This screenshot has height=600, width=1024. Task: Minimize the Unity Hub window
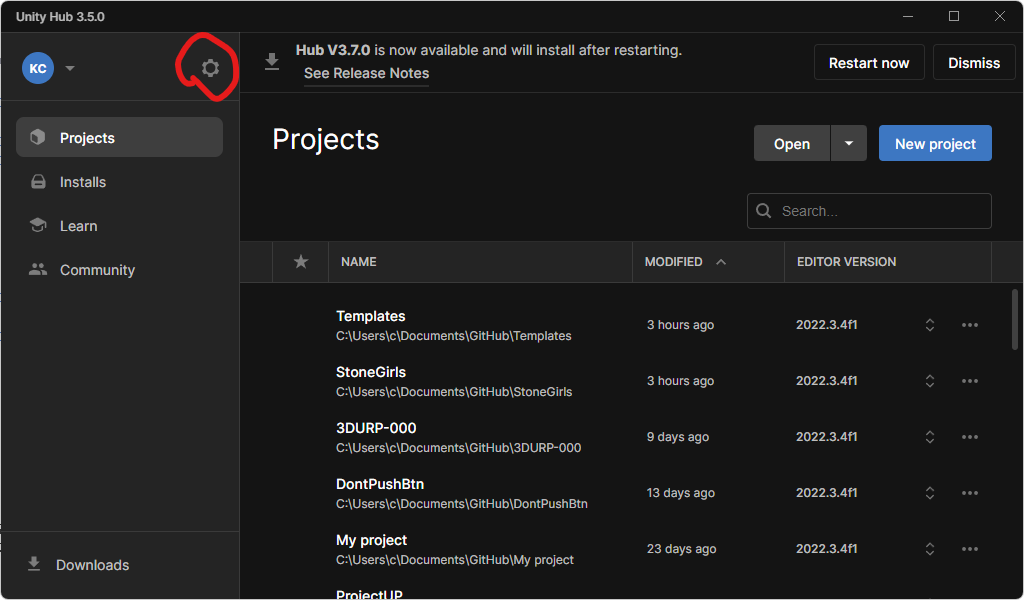coord(908,16)
